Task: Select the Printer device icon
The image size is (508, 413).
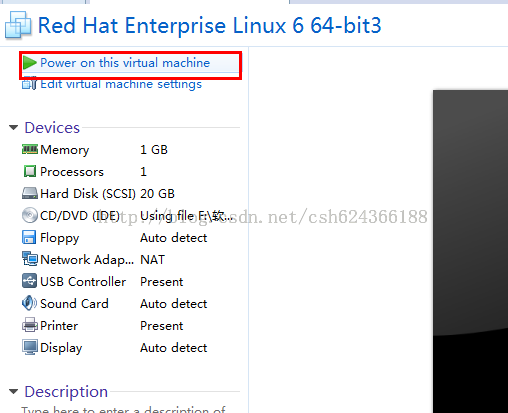Action: (30, 325)
